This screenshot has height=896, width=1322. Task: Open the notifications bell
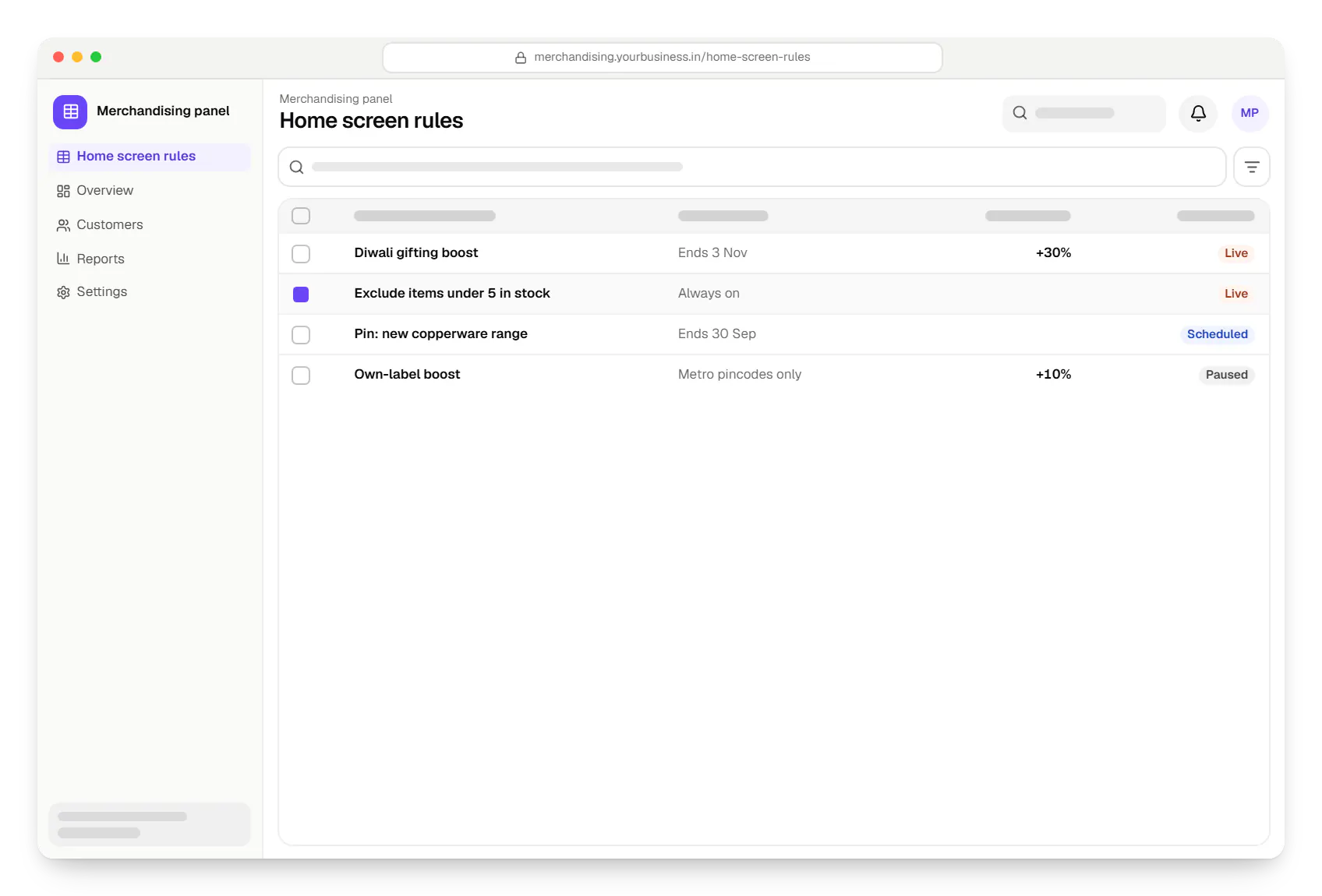tap(1198, 114)
